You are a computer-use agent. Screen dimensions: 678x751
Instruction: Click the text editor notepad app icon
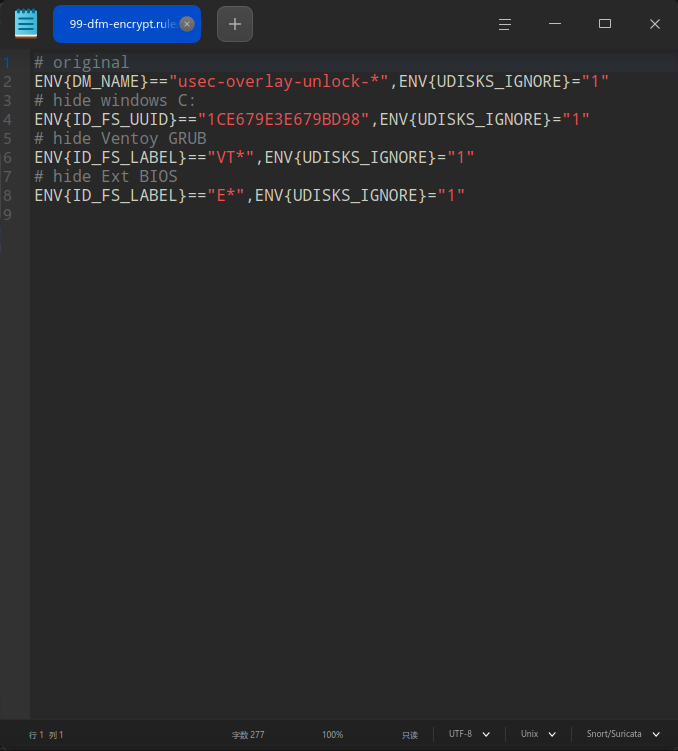[x=26, y=23]
